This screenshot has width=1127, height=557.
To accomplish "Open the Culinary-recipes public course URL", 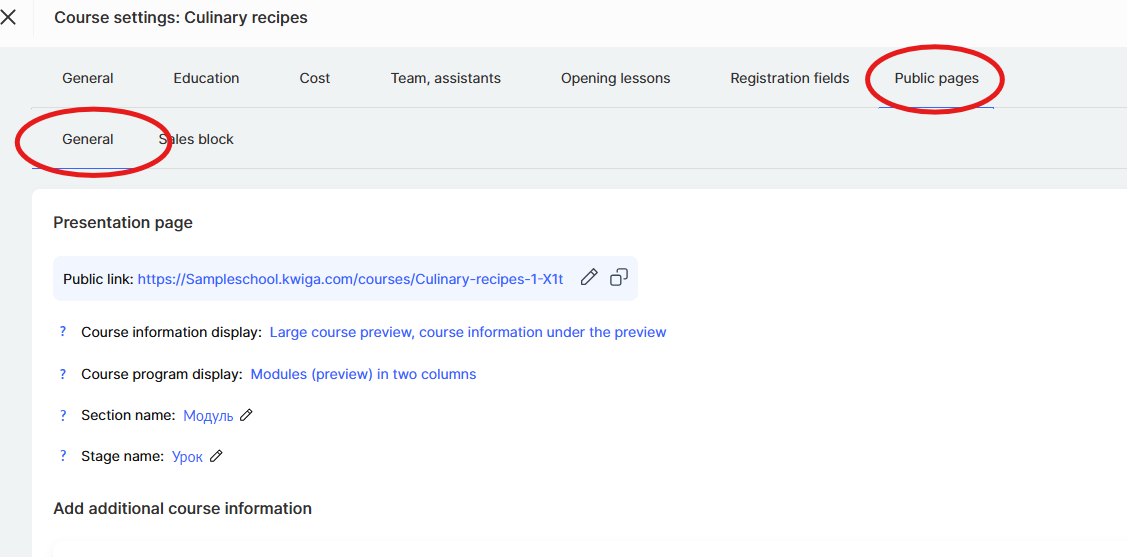I will tap(350, 279).
